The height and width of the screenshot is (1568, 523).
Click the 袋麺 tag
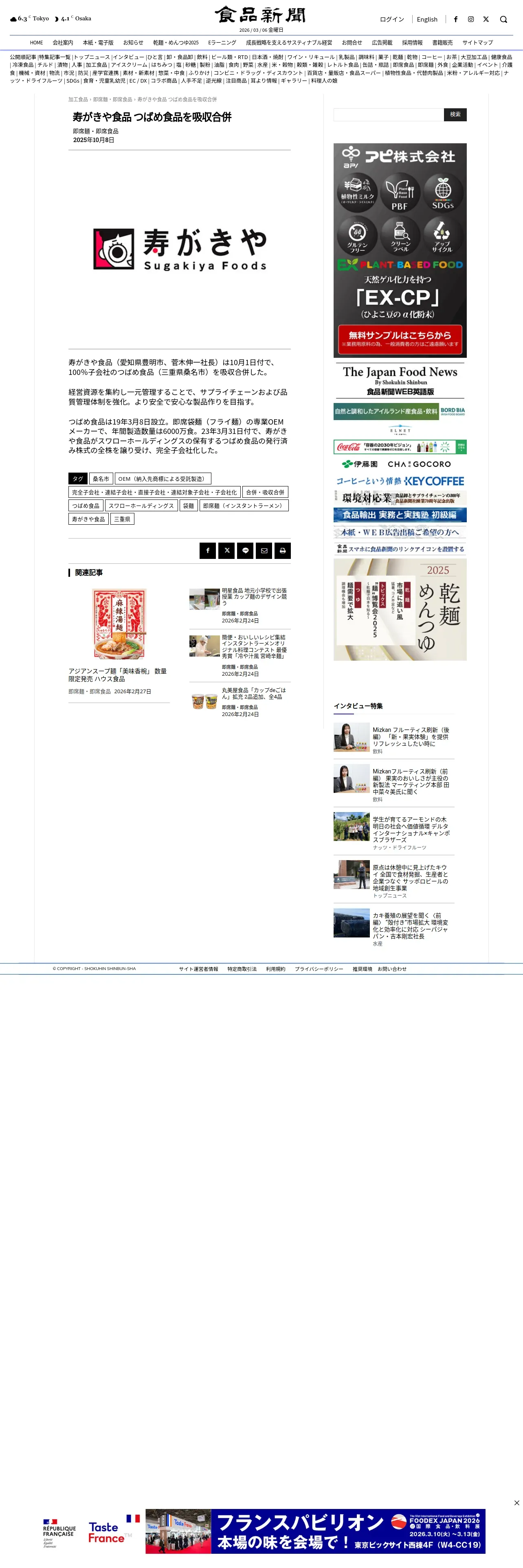tap(189, 506)
